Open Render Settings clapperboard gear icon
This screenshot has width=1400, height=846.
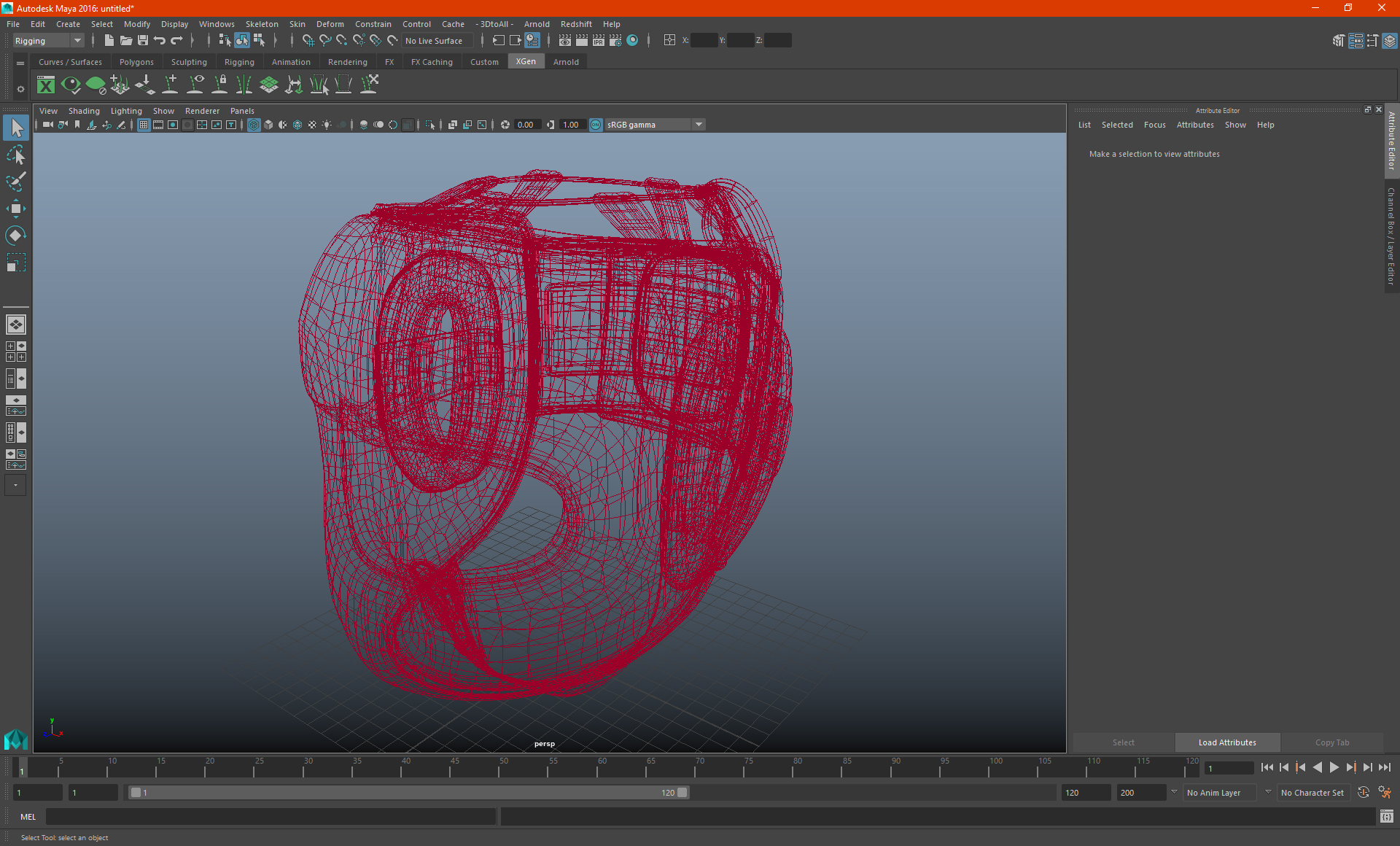(615, 41)
